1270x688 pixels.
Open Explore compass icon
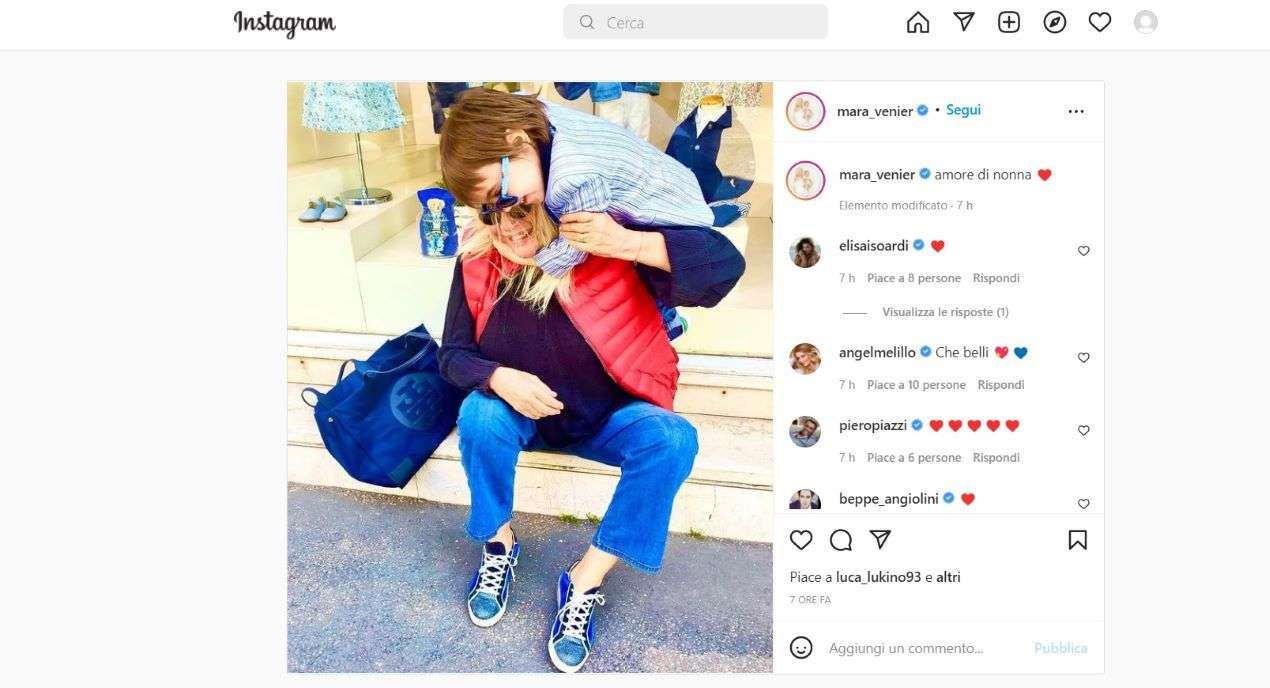pyautogui.click(x=1055, y=22)
